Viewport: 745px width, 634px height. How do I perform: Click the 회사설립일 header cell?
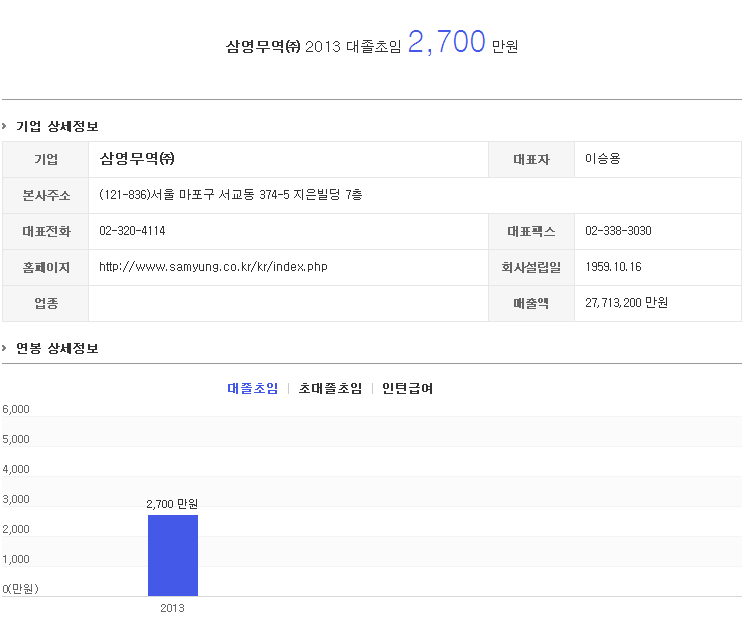pyautogui.click(x=531, y=268)
